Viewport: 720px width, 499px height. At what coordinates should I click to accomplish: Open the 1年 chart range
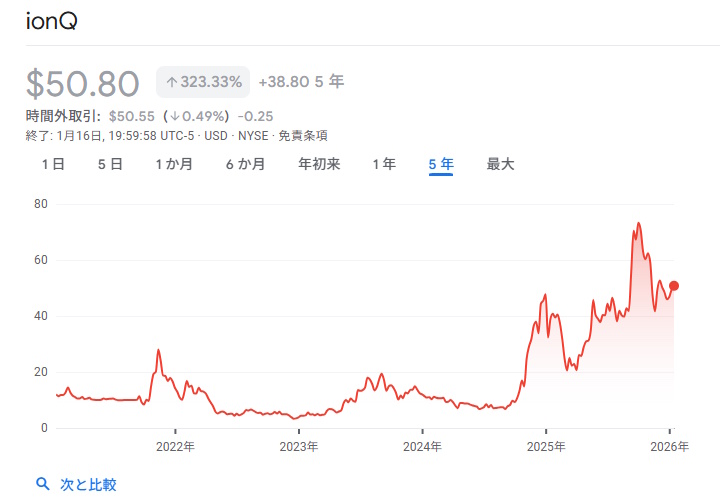tap(384, 164)
